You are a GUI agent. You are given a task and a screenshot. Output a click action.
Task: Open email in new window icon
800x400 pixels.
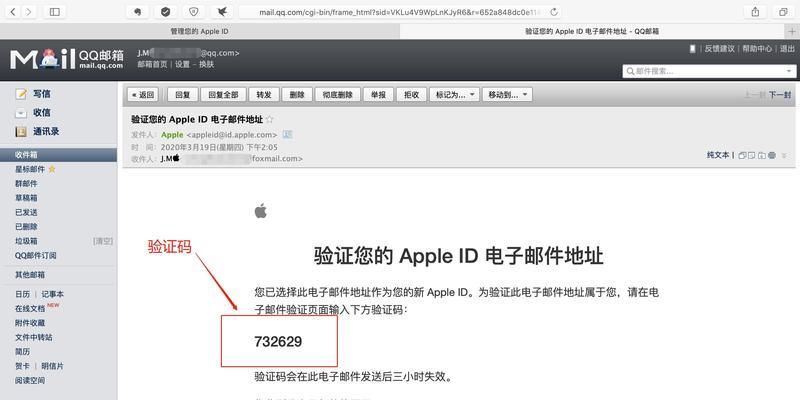click(x=742, y=155)
